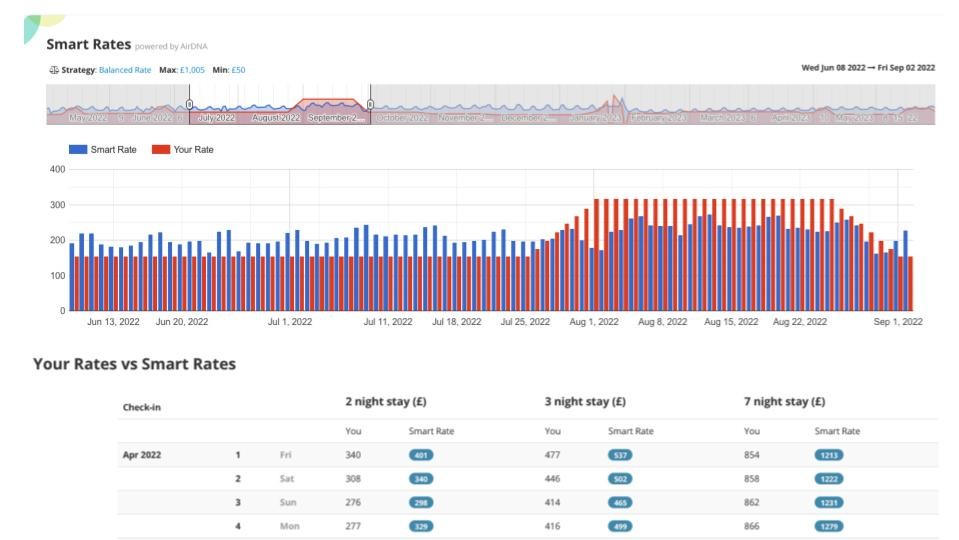Click Smart Rate pill 401 for Friday
The image size is (959, 540).
(x=421, y=455)
